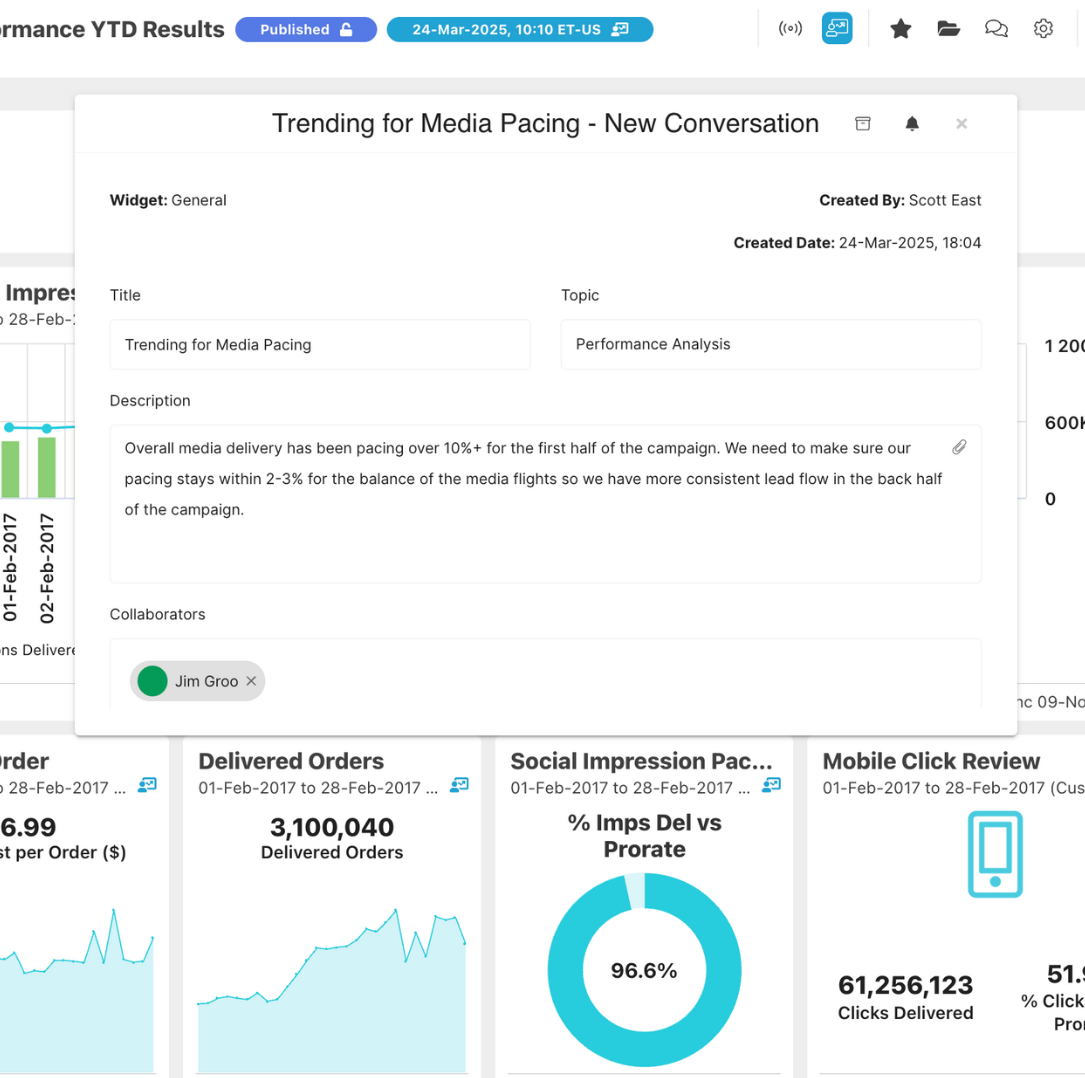Open the settings gear icon
The height and width of the screenshot is (1078, 1085).
1043,29
